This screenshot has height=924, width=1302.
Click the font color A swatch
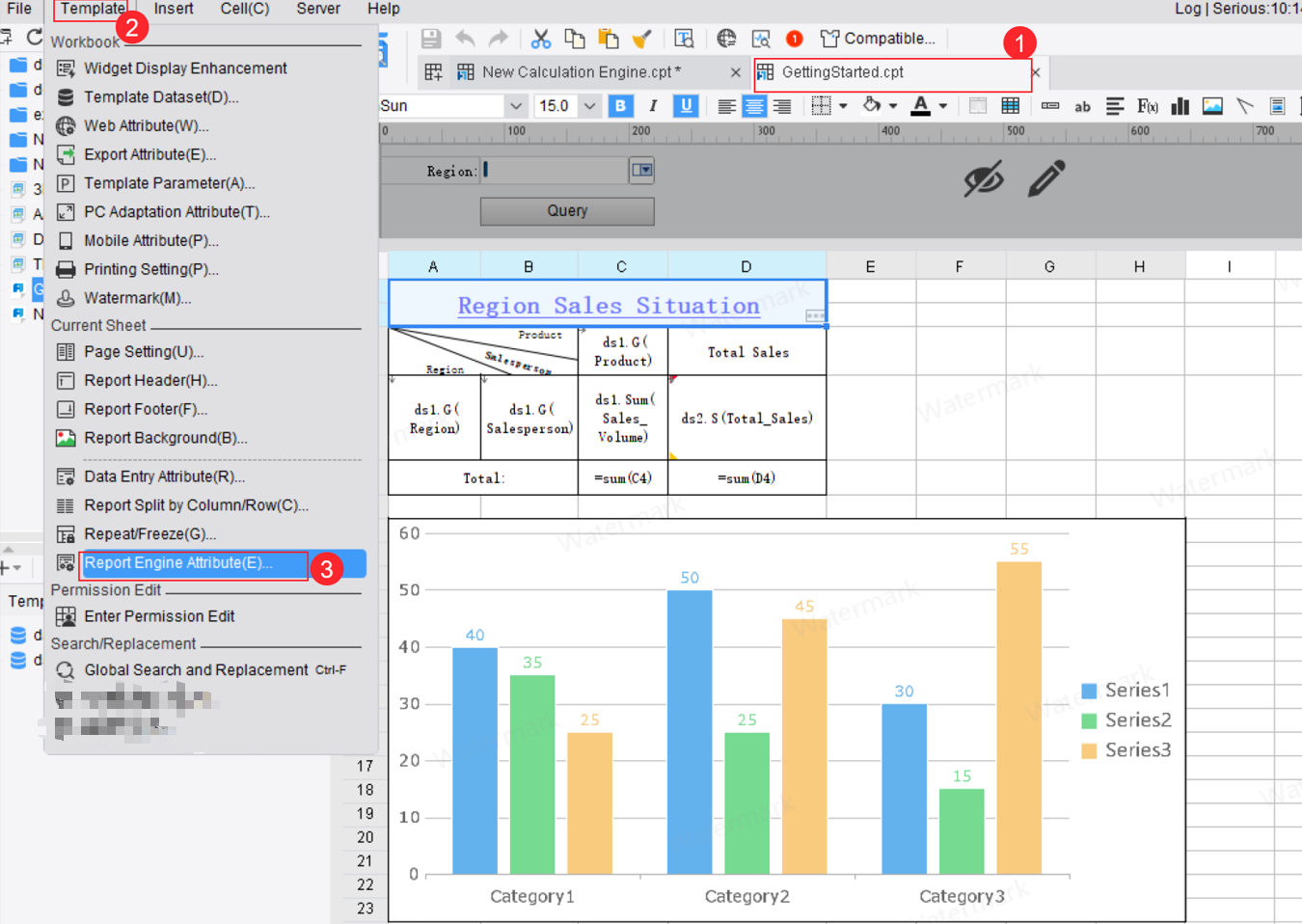[x=921, y=106]
